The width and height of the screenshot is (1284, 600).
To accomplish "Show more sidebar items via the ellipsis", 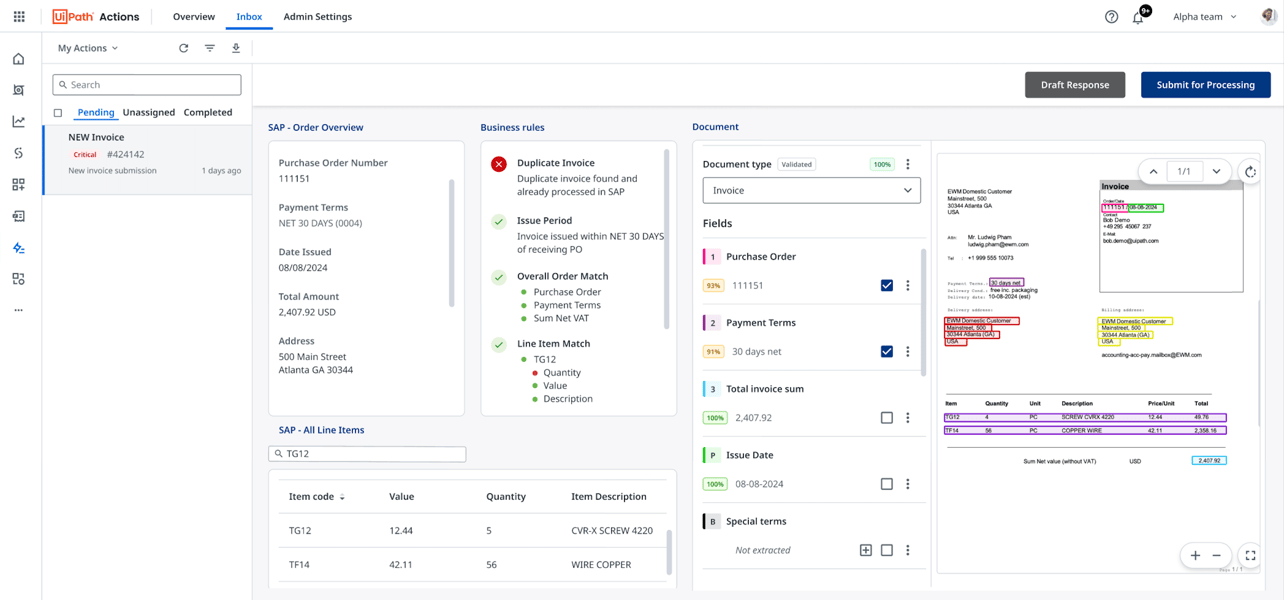I will (19, 310).
